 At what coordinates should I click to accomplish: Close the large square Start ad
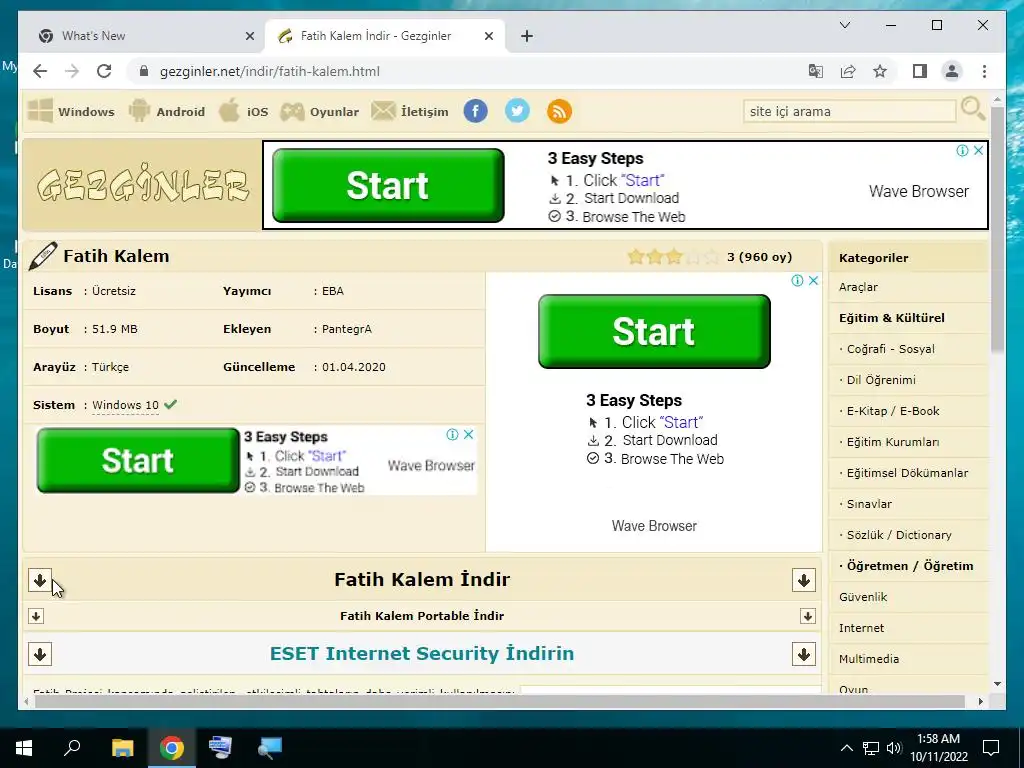tap(813, 280)
